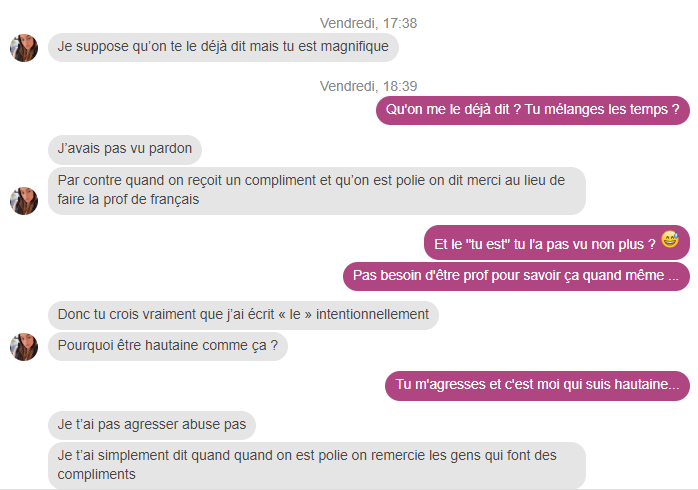Viewport: 698px width, 490px height.
Task: Click the 'Et le "tu est"' purple message
Action: (557, 243)
